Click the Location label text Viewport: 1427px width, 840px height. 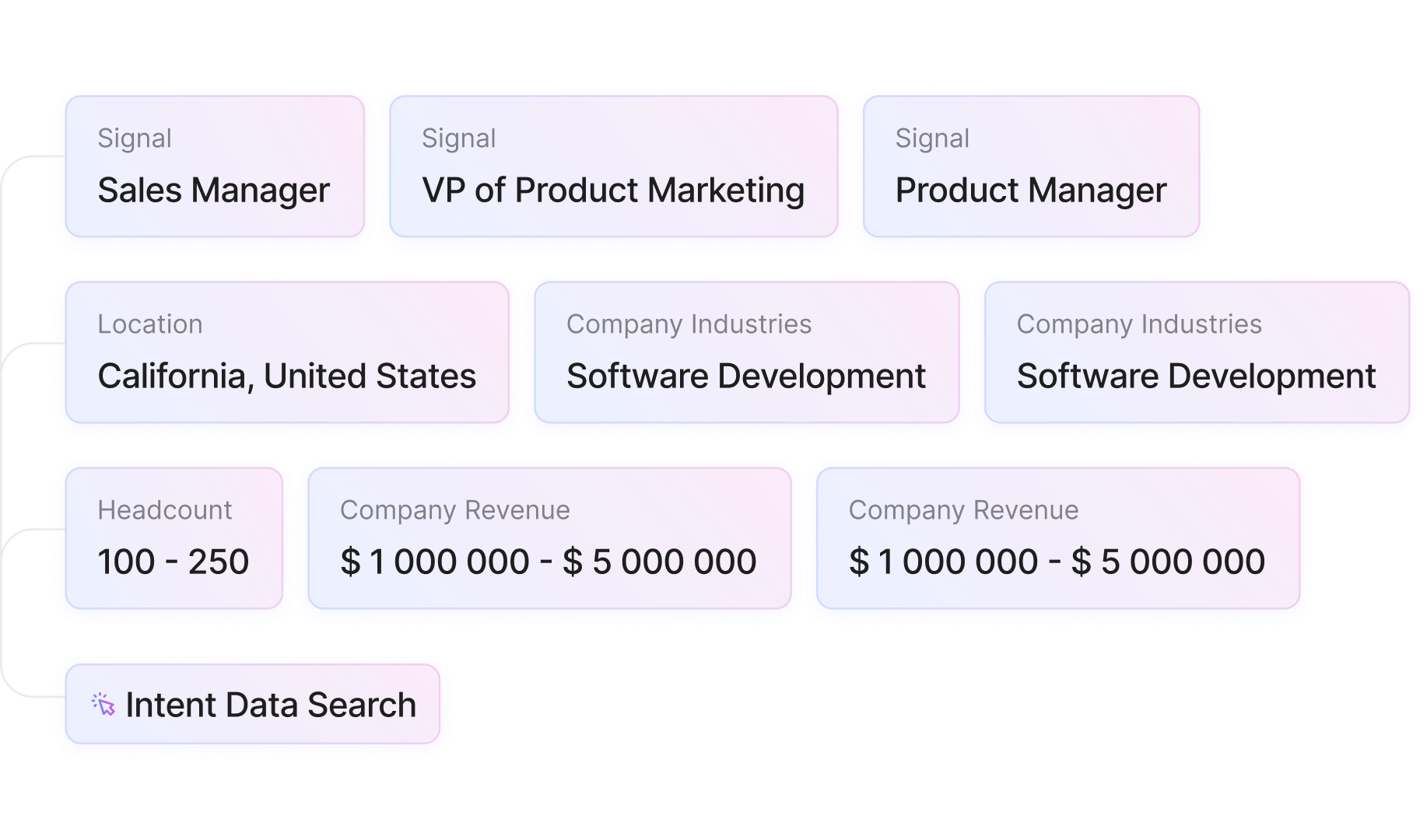point(150,324)
